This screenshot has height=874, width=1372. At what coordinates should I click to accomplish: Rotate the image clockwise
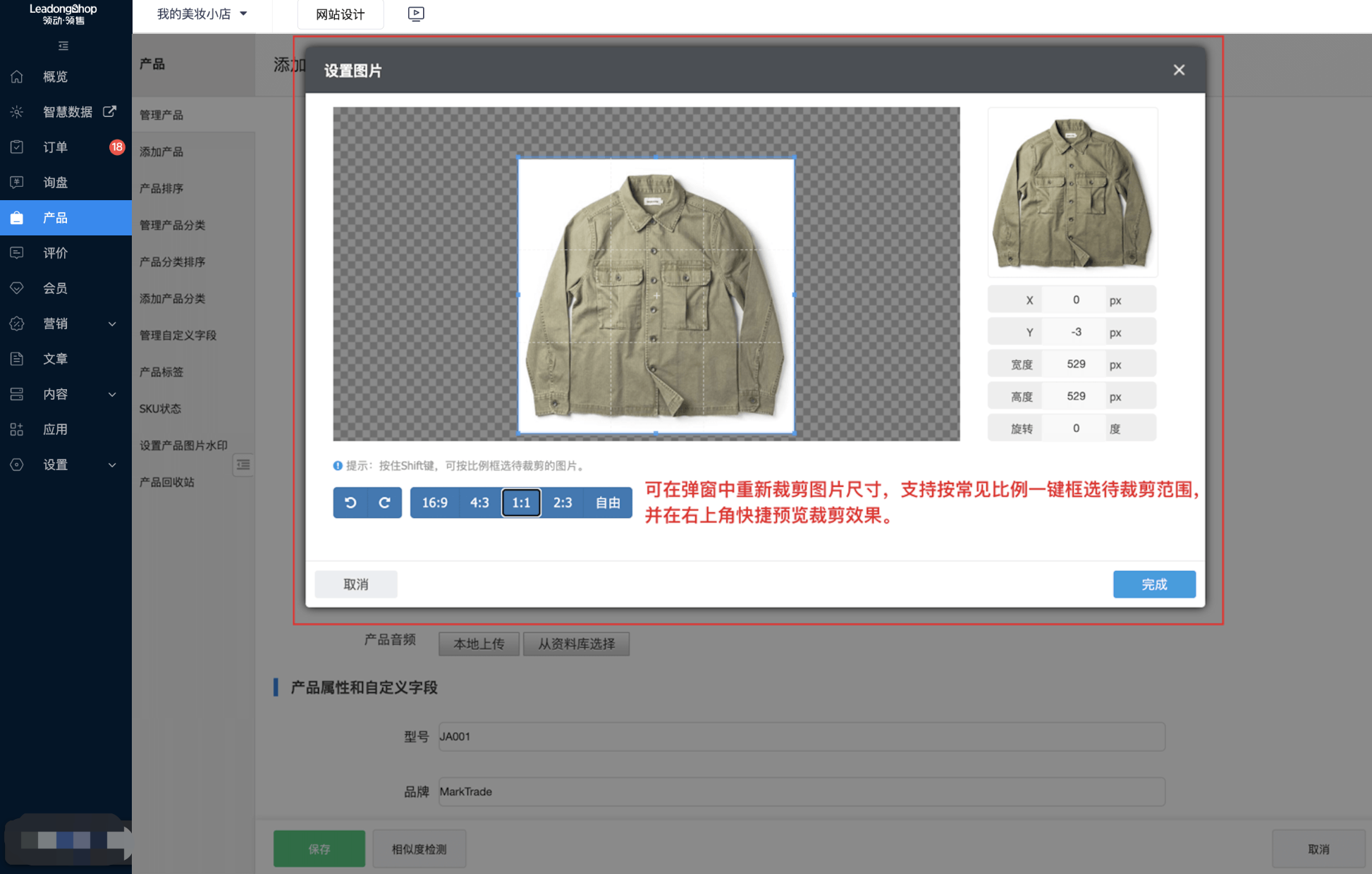[x=384, y=503]
